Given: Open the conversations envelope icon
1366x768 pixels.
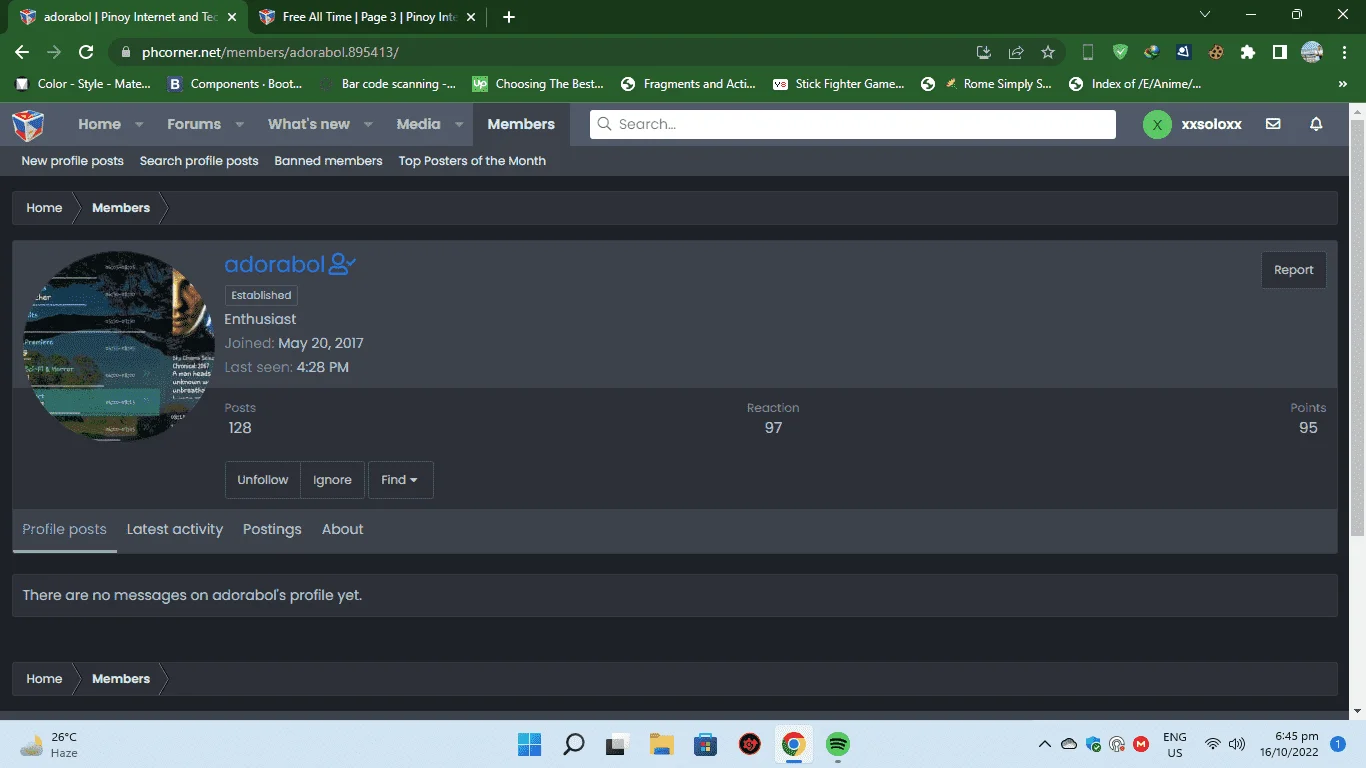Looking at the screenshot, I should point(1273,124).
